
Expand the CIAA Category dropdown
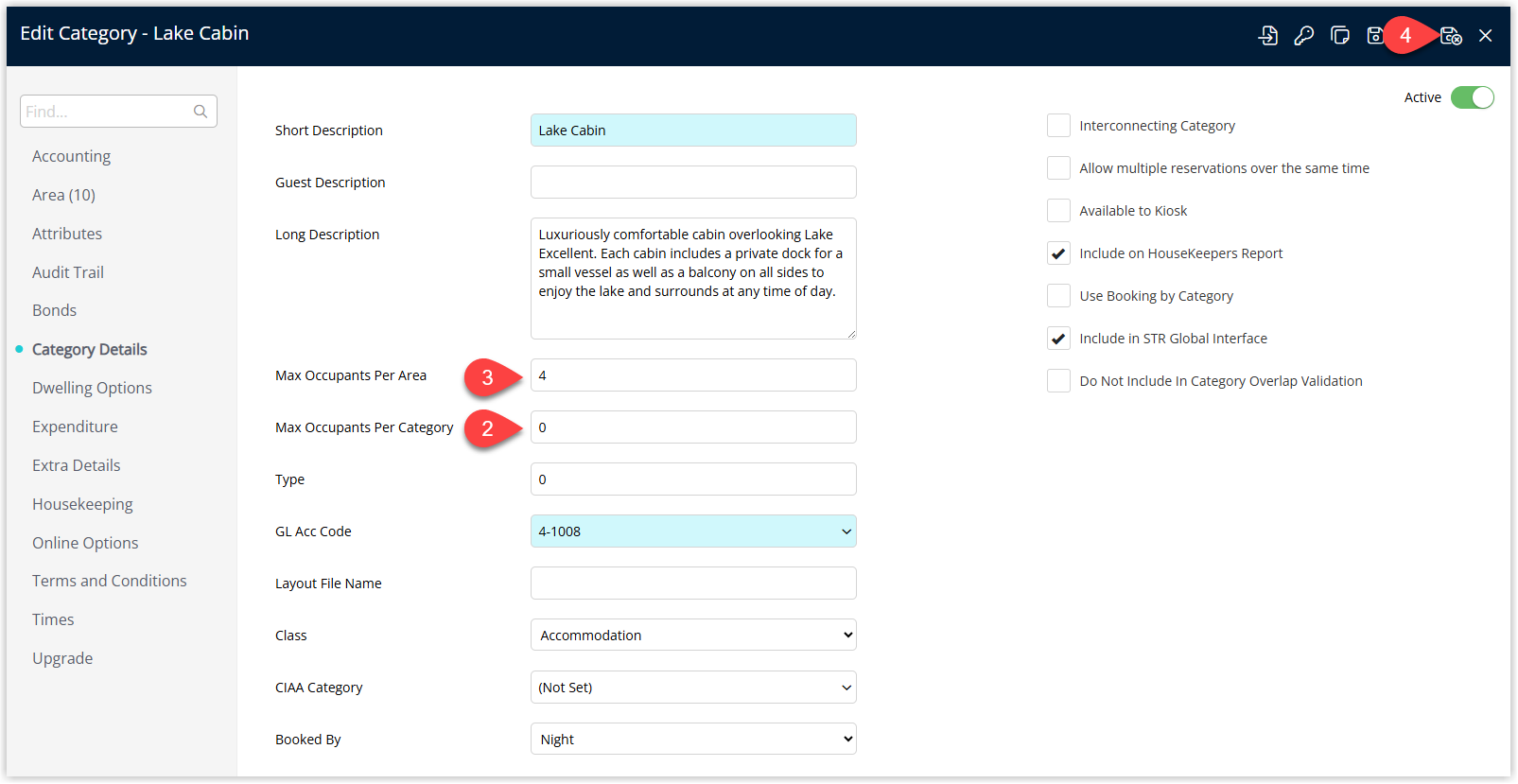click(x=693, y=688)
